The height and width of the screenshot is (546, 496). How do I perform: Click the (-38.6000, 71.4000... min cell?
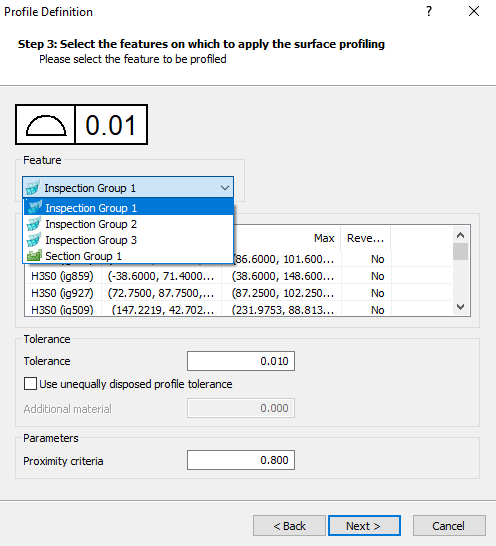pos(161,276)
